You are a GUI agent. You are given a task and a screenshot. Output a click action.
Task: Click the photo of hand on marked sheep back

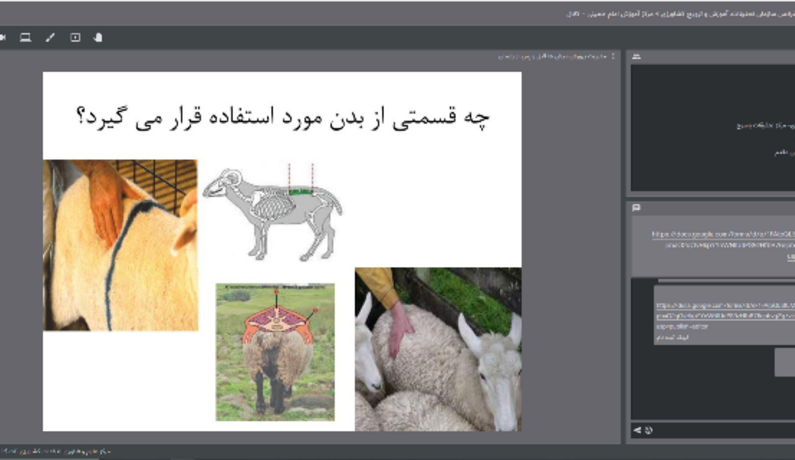[121, 245]
